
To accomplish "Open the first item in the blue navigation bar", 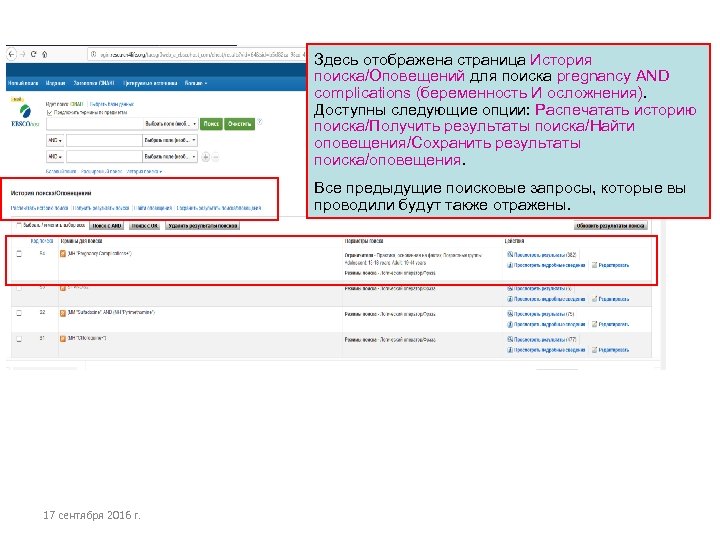I will [22, 83].
